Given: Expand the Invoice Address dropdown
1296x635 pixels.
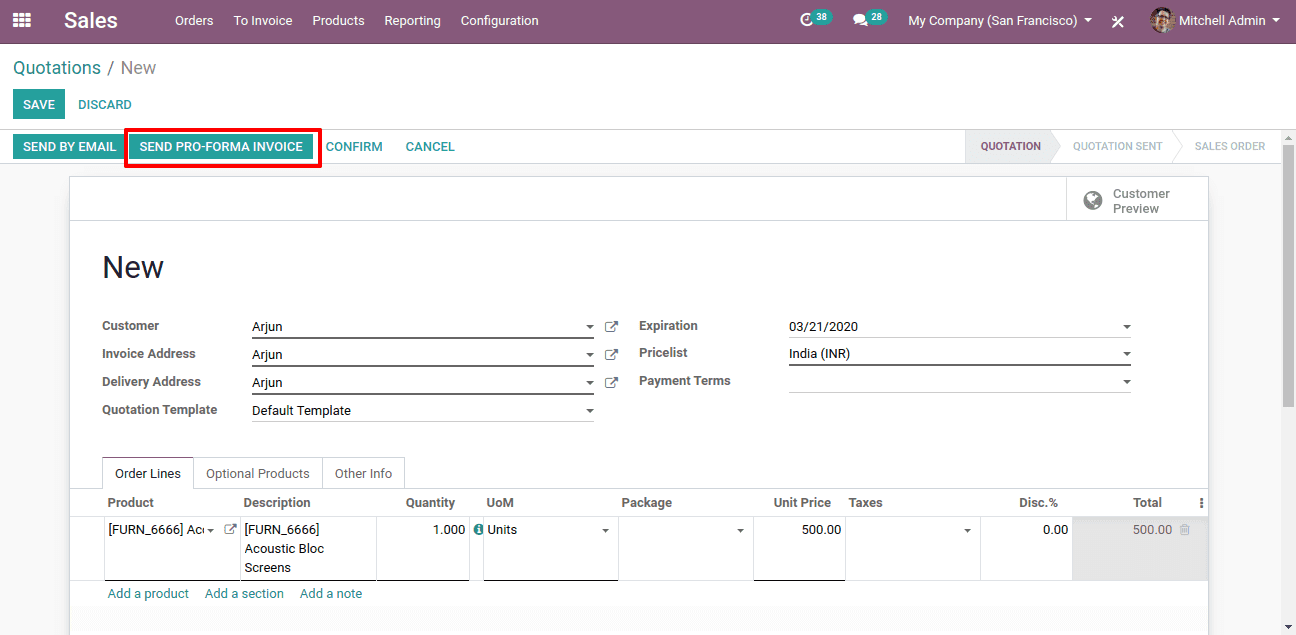Looking at the screenshot, I should click(x=590, y=355).
